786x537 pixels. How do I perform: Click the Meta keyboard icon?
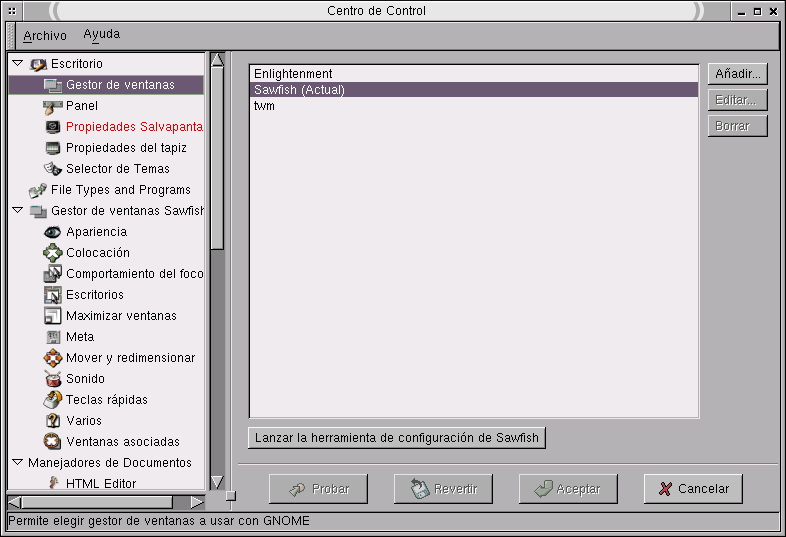tap(53, 337)
